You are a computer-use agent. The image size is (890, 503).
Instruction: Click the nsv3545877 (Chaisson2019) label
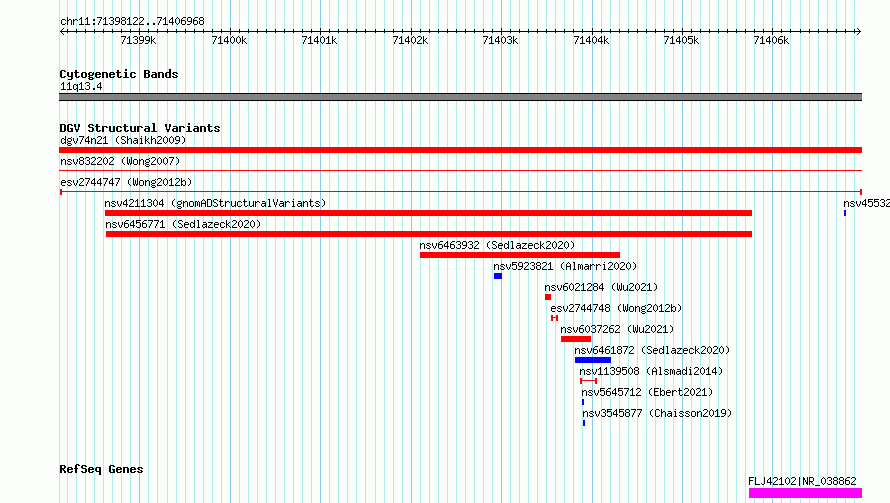[657, 413]
